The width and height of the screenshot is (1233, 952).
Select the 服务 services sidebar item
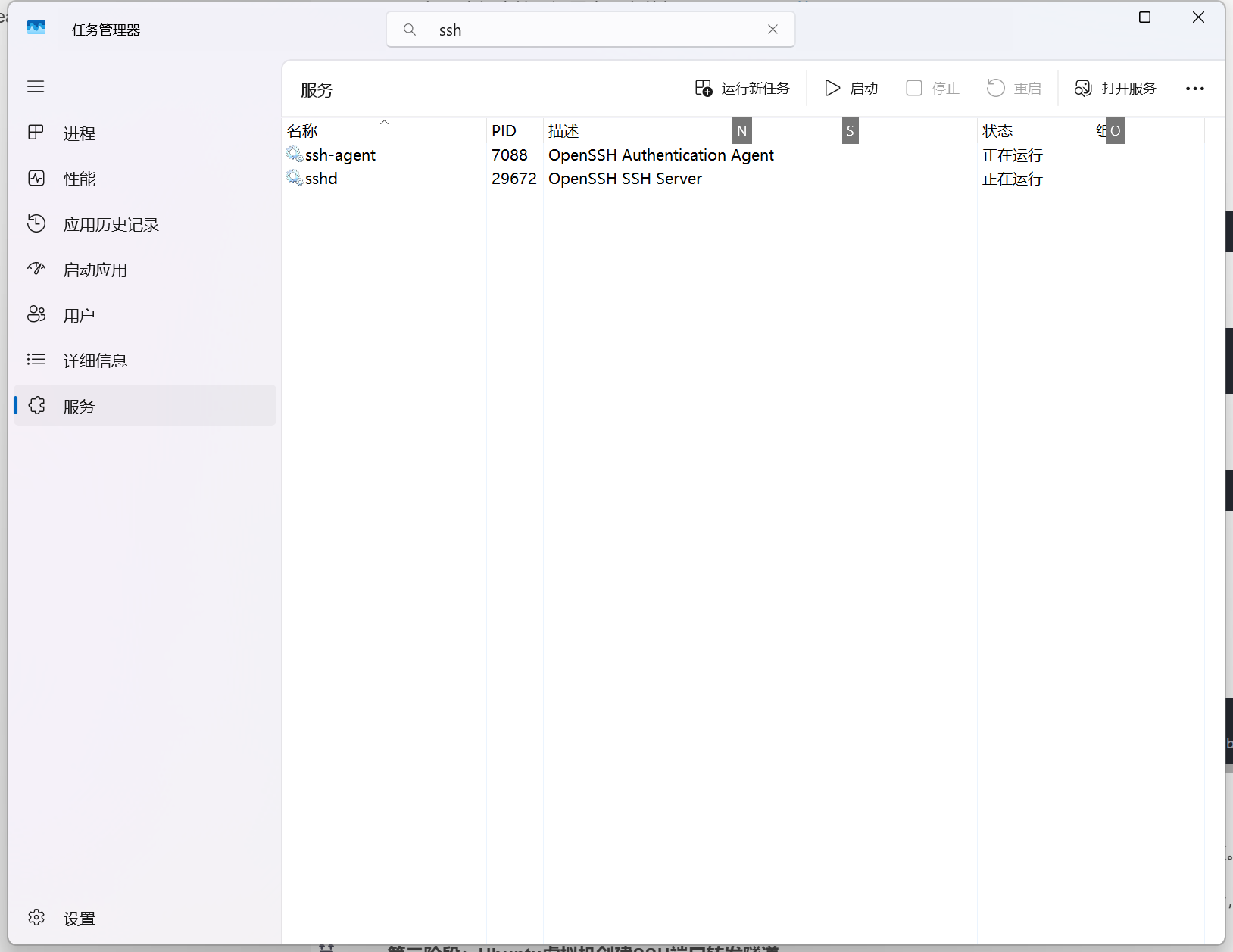(145, 406)
